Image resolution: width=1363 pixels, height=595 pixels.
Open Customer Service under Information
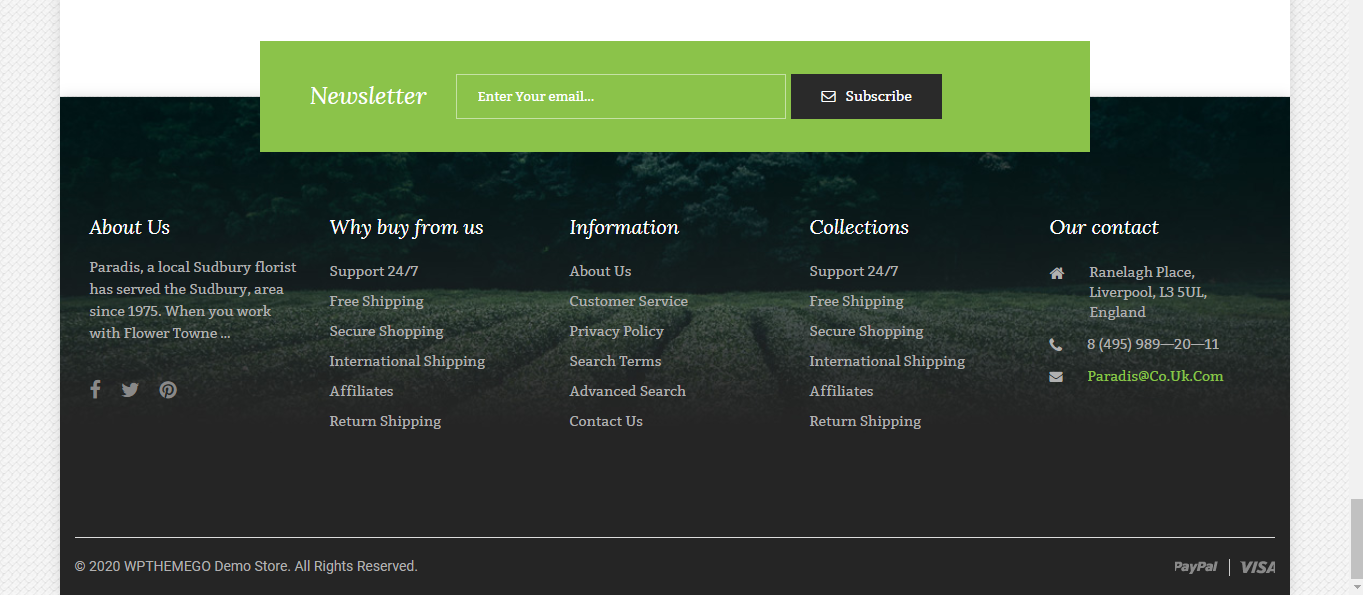629,301
